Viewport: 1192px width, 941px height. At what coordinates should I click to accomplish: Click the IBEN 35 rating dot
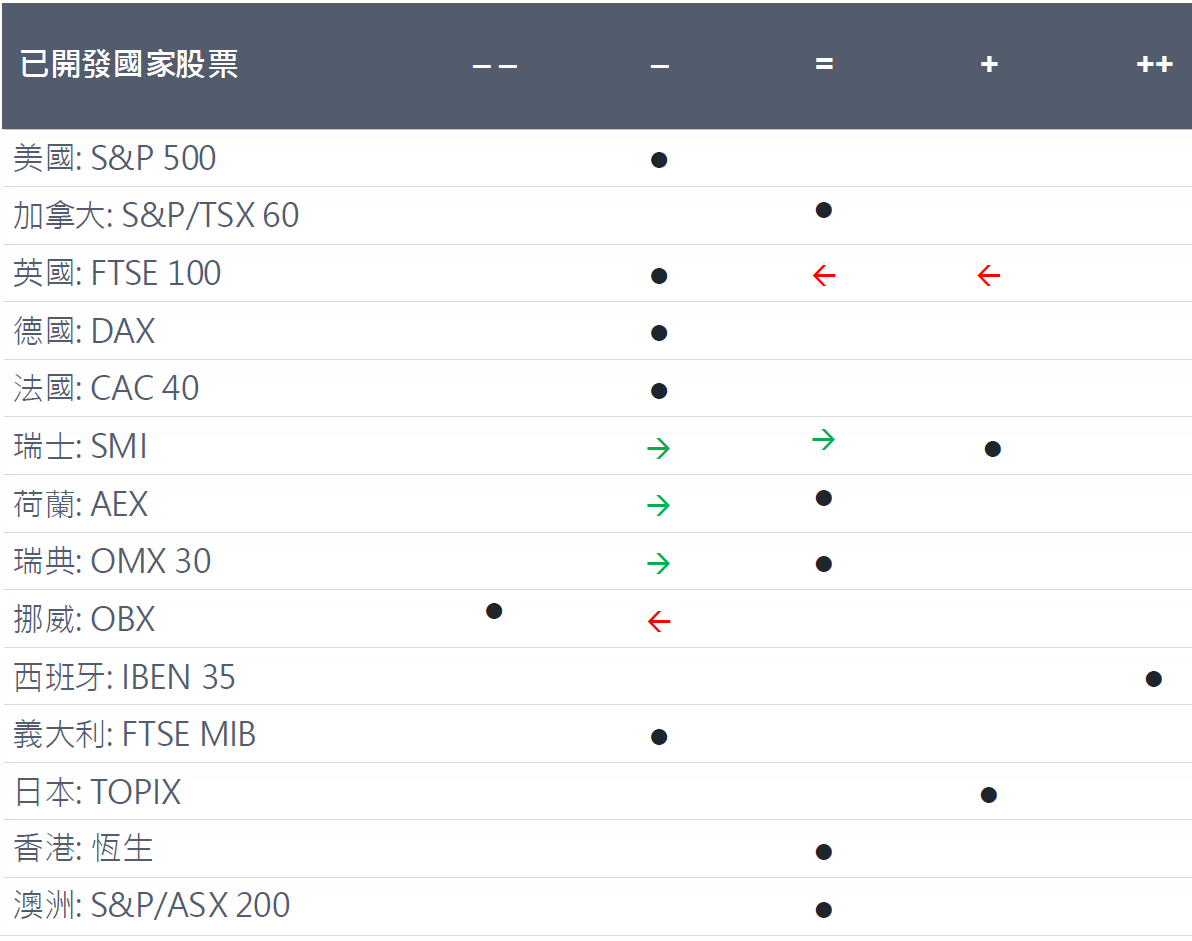pos(1153,679)
